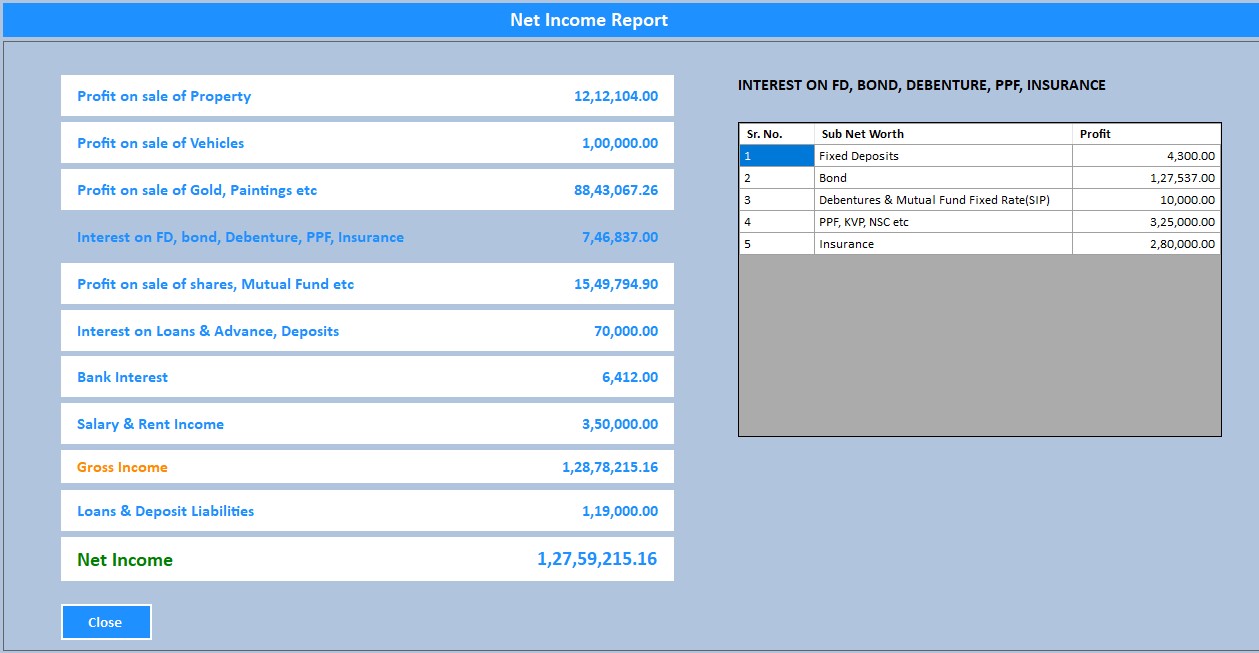Image resolution: width=1259 pixels, height=653 pixels.
Task: Click the Sr. No. column header
Action: pos(776,134)
